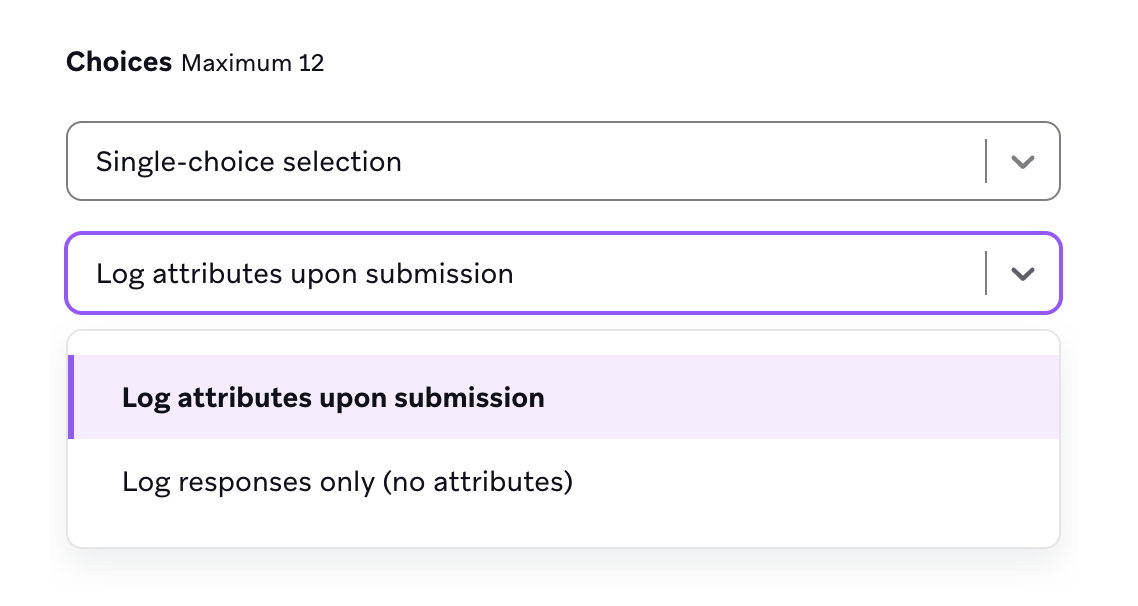Click the highlighted lavender row in the options list

click(563, 397)
